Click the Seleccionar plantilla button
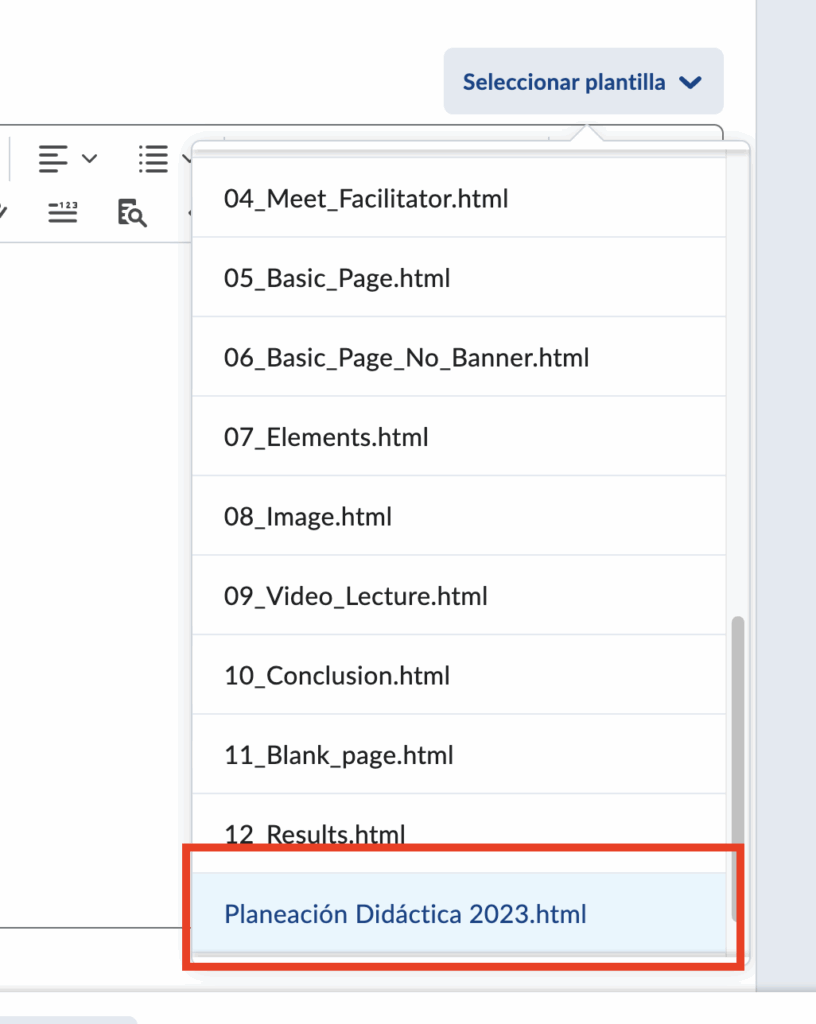816x1024 pixels. point(564,82)
